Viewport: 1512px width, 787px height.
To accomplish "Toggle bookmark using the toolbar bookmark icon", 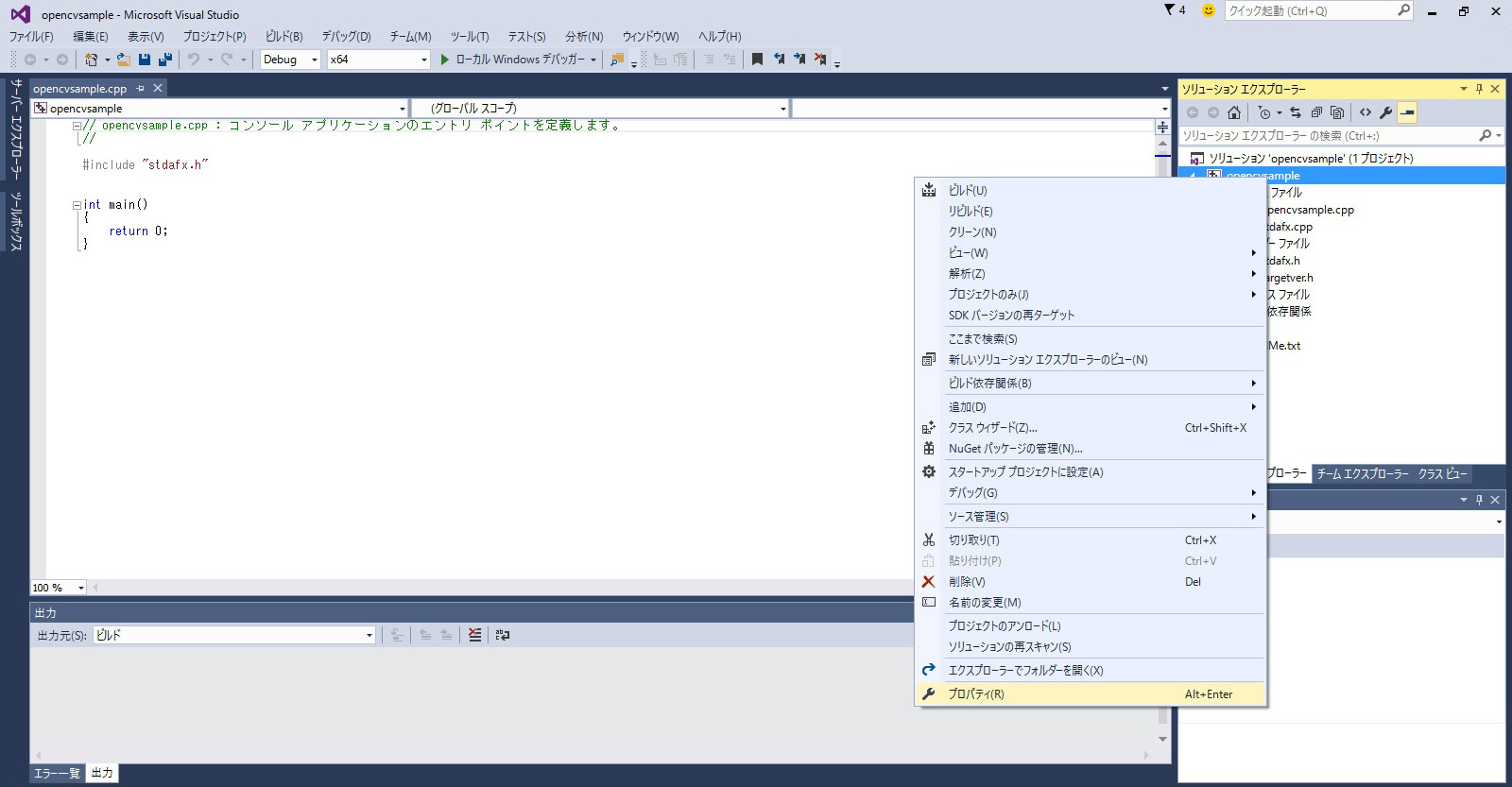I will click(757, 60).
